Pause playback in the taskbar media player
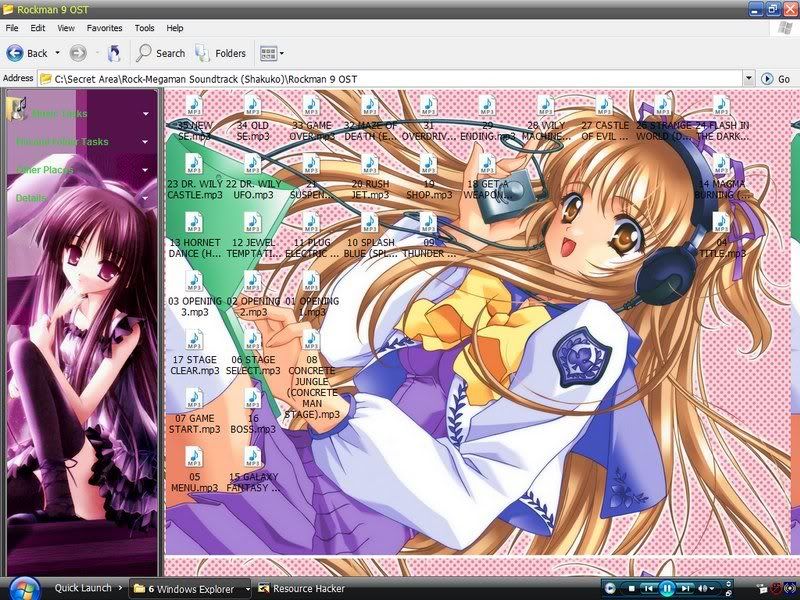 click(x=667, y=588)
